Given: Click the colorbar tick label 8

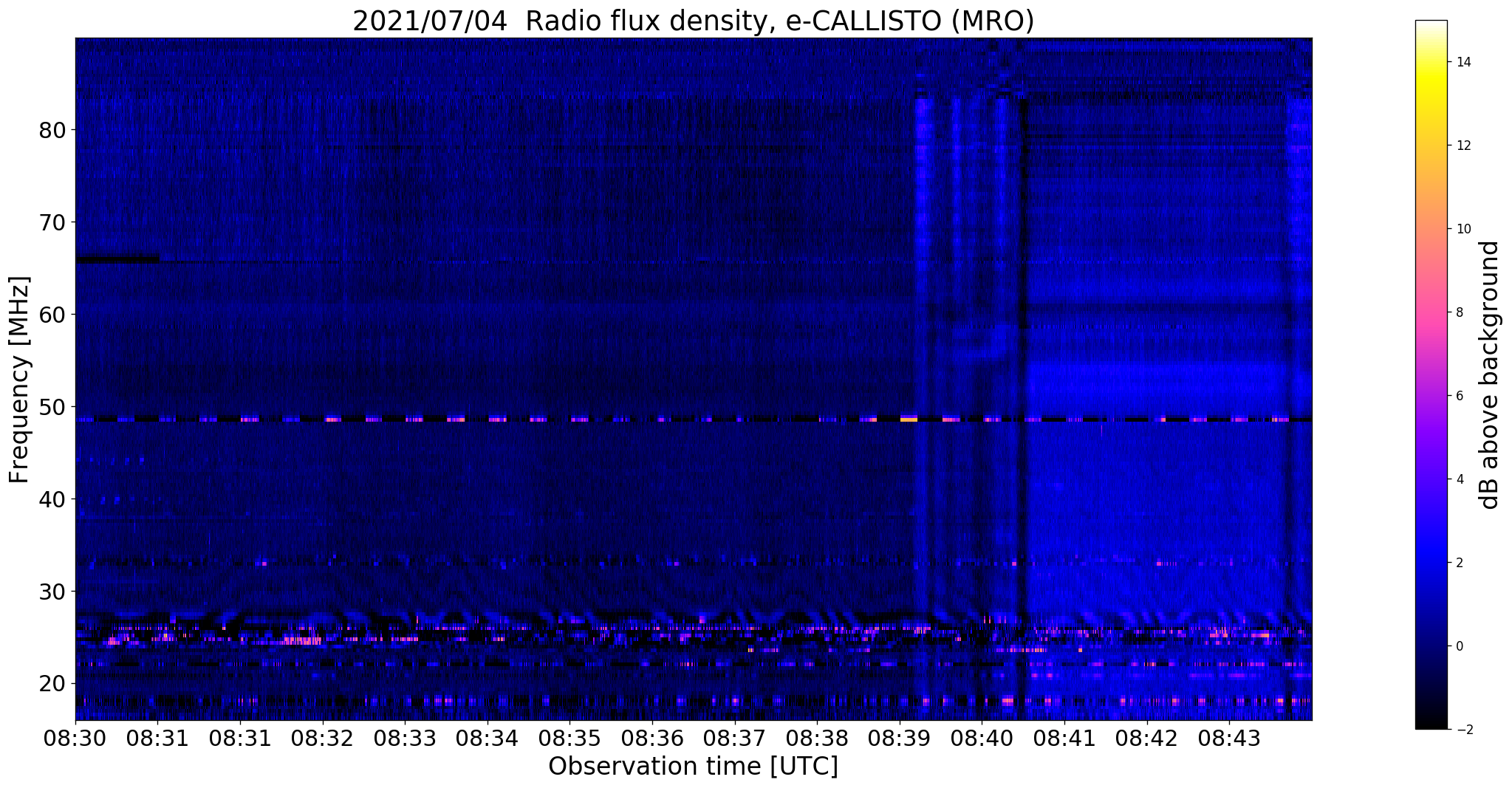Looking at the screenshot, I should pyautogui.click(x=1460, y=312).
